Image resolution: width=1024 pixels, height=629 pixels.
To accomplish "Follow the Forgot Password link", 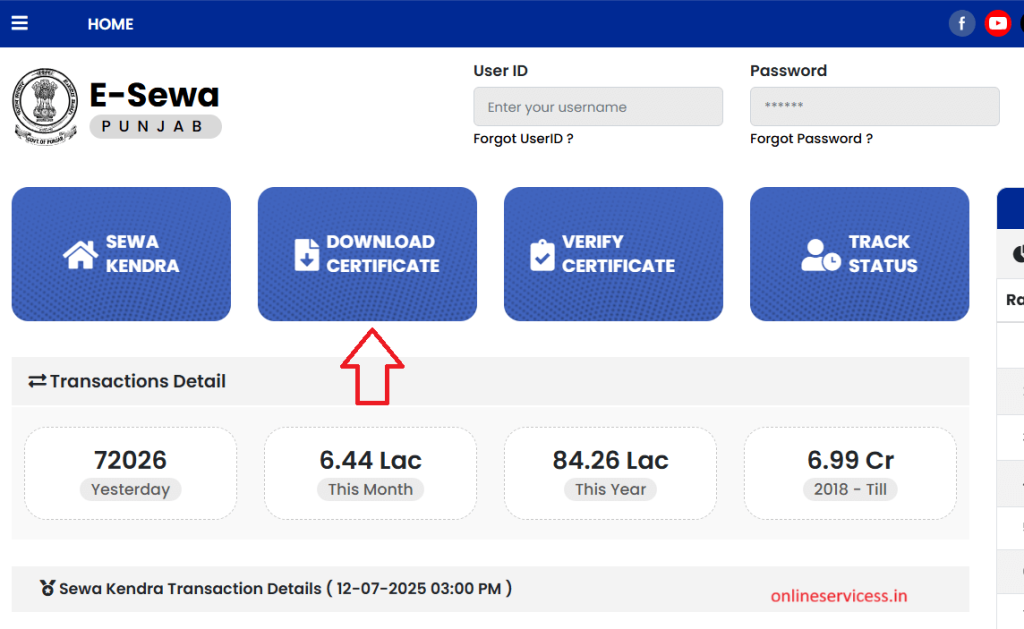I will click(811, 138).
